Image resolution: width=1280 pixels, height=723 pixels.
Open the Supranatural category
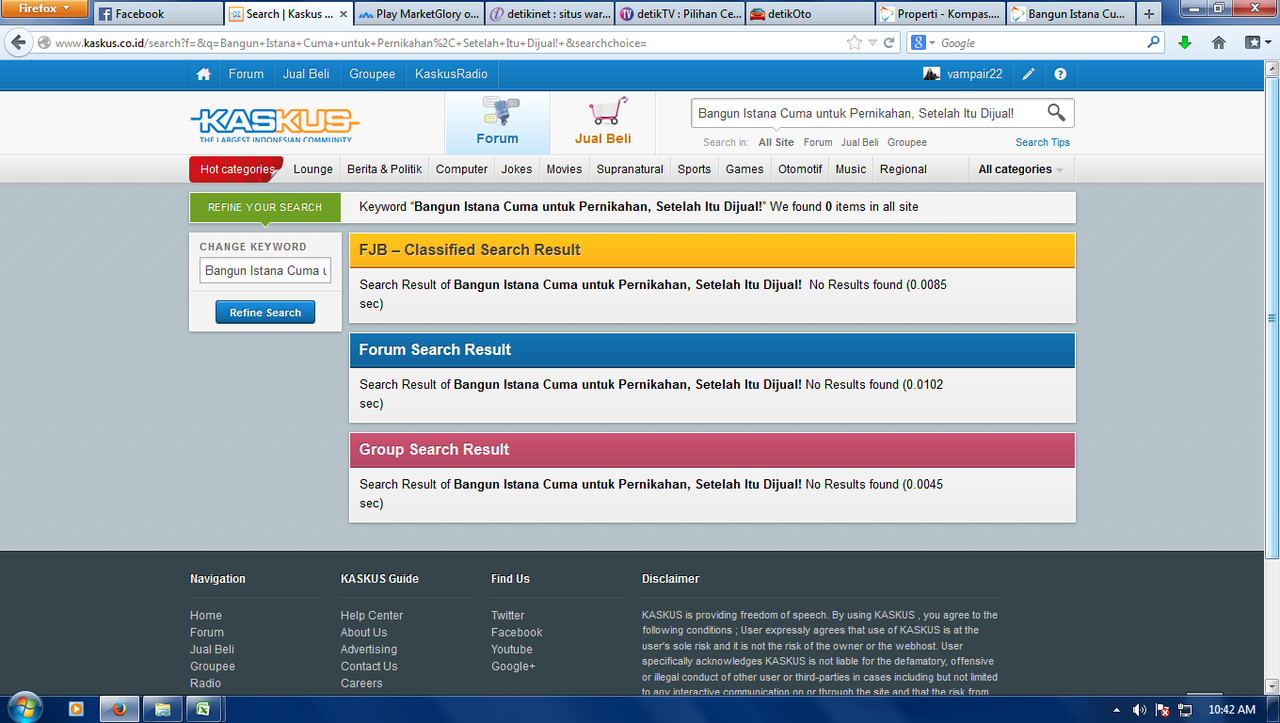(x=630, y=169)
